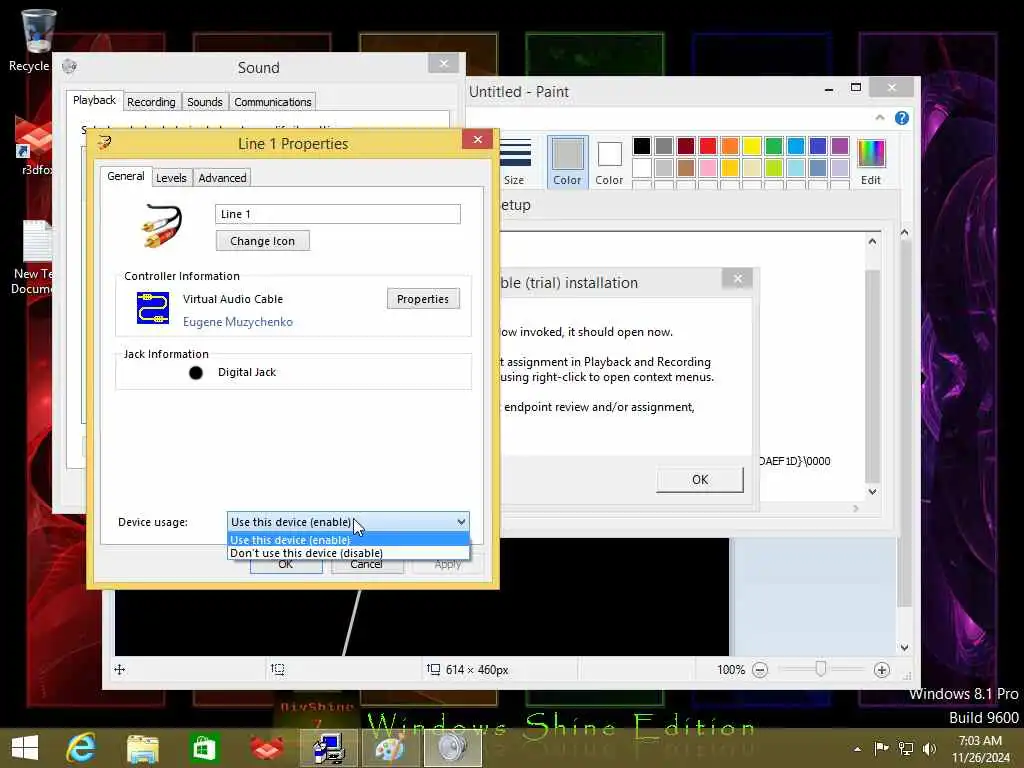
Task: Pick the pink color swatch in Paint
Action: coord(707,168)
